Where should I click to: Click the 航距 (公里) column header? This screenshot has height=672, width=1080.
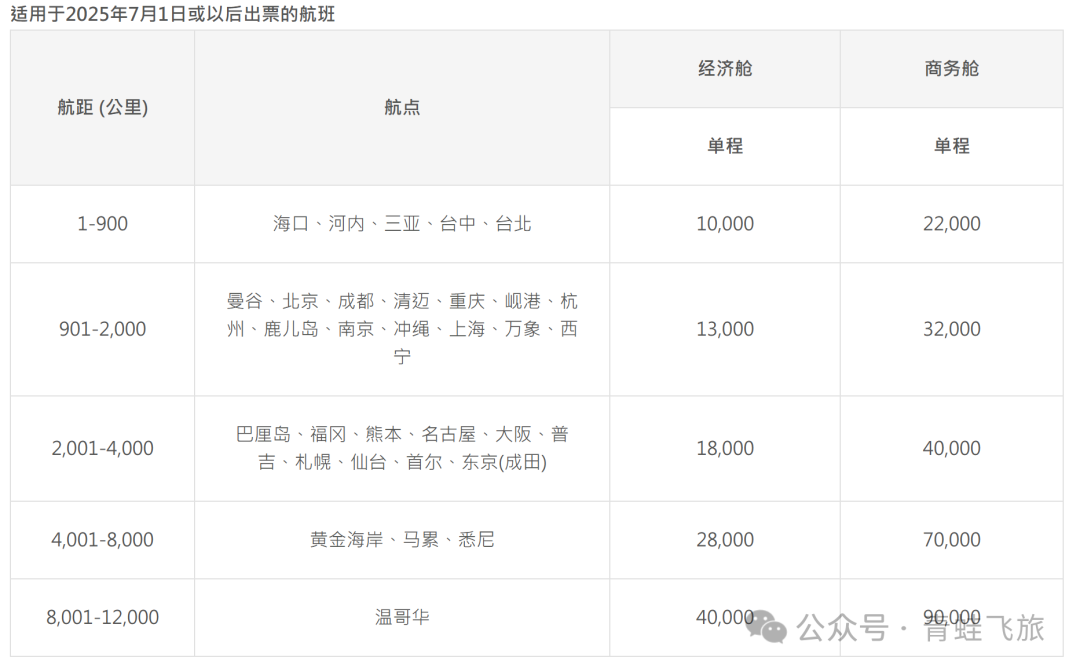102,108
